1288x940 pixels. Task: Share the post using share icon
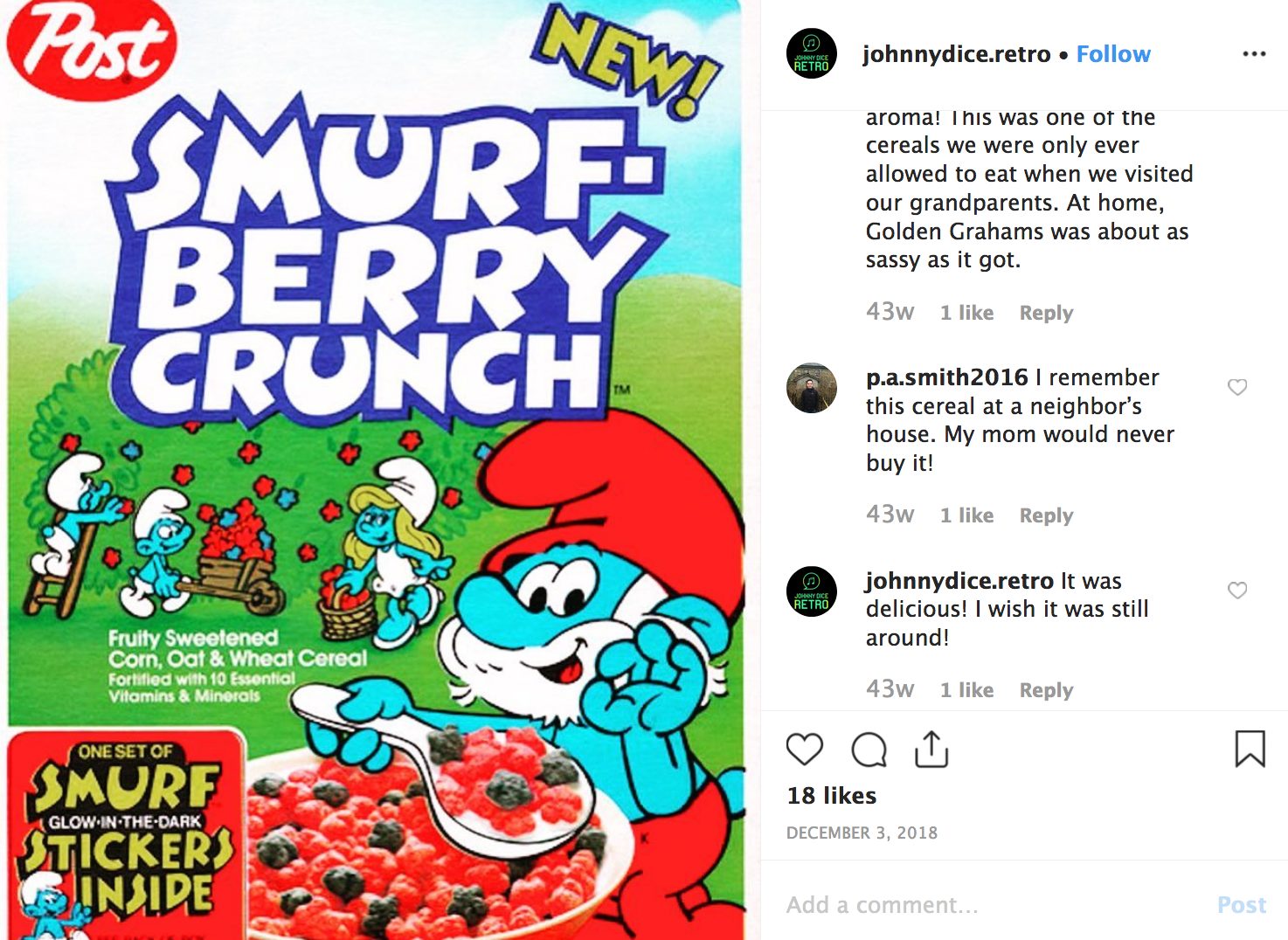point(931,749)
